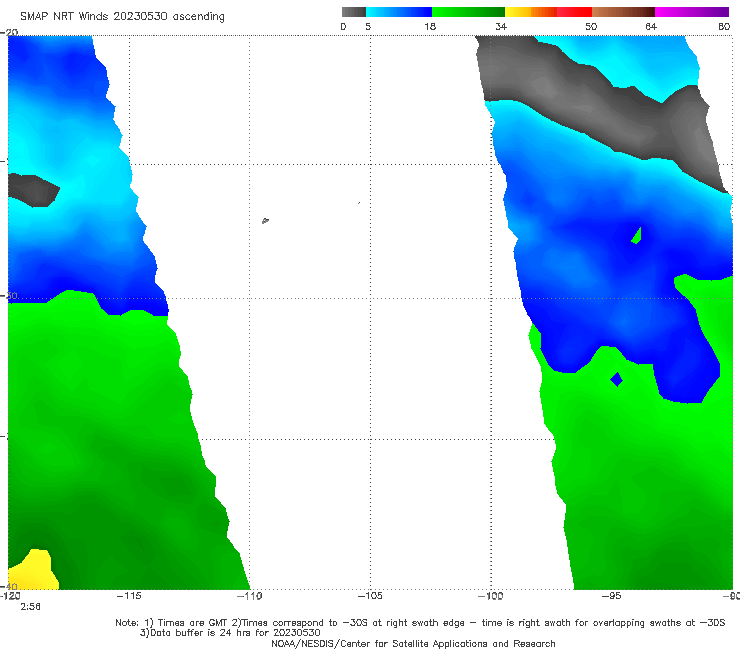The height and width of the screenshot is (650, 740).
Task: Select the cyan-to-blue segment of the color bar
Action: pyautogui.click(x=399, y=12)
